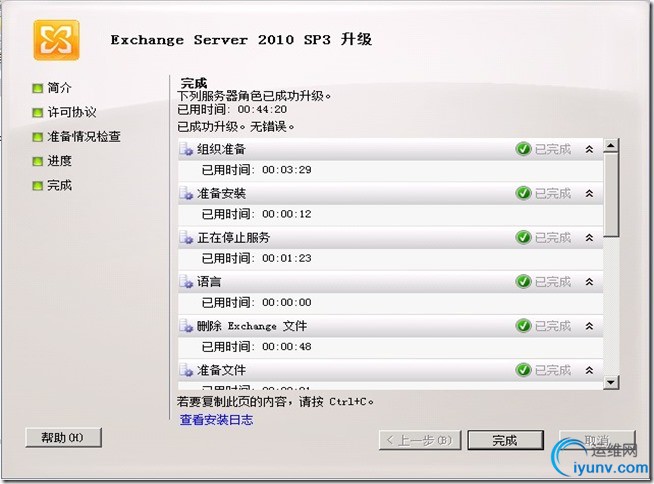The width and height of the screenshot is (654, 484).
Task: Click green square beside 简介
Action: pyautogui.click(x=38, y=88)
